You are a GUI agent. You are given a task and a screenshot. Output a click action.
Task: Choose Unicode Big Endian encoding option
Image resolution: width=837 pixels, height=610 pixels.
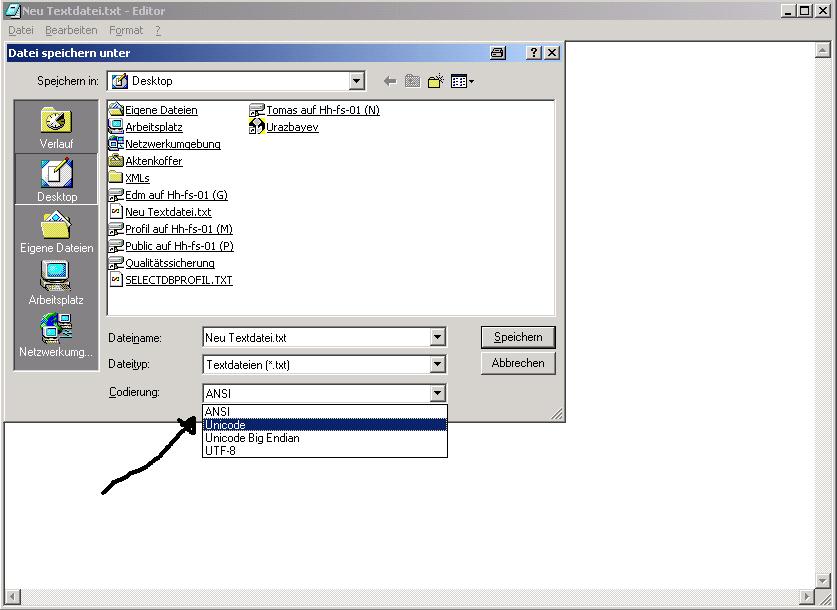pyautogui.click(x=325, y=438)
